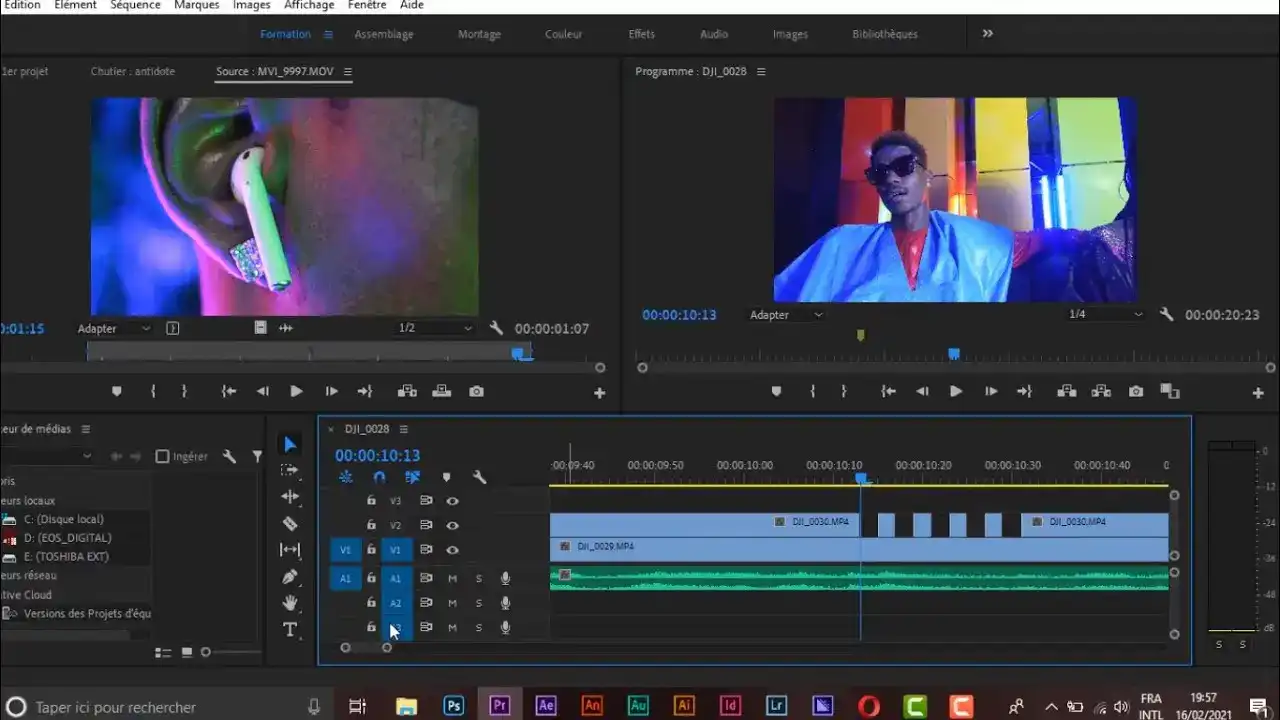Screen dimensions: 1280x720
Task: Select the Razor tool
Action: 290,523
